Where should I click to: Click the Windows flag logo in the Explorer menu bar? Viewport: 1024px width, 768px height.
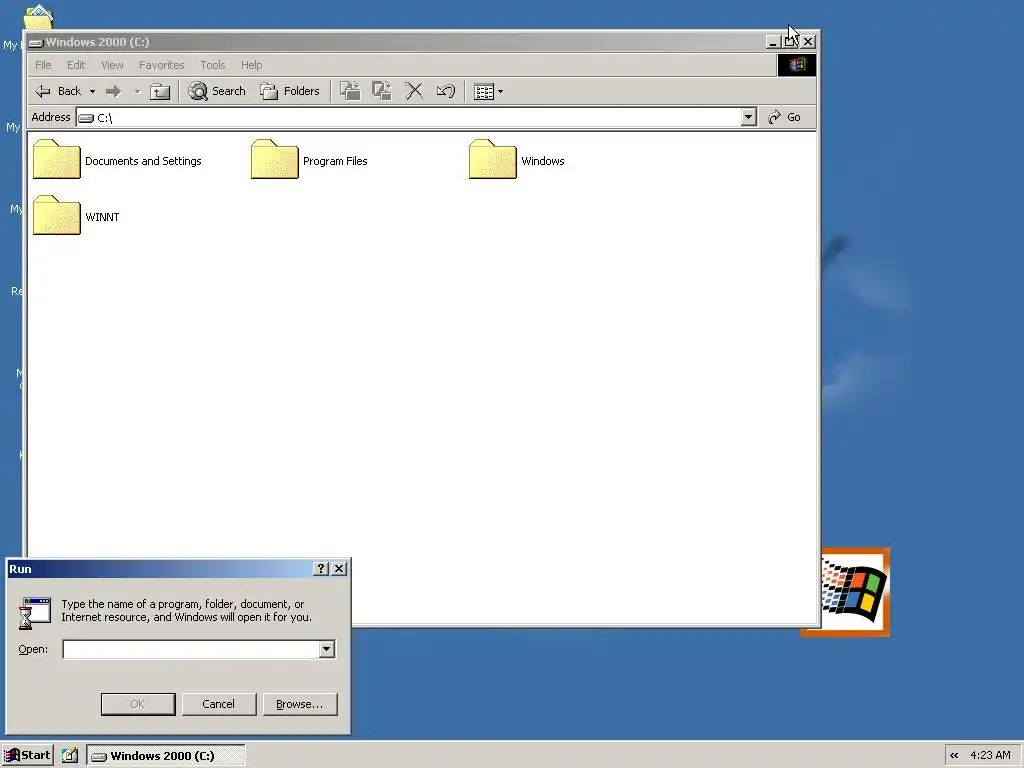click(x=797, y=65)
